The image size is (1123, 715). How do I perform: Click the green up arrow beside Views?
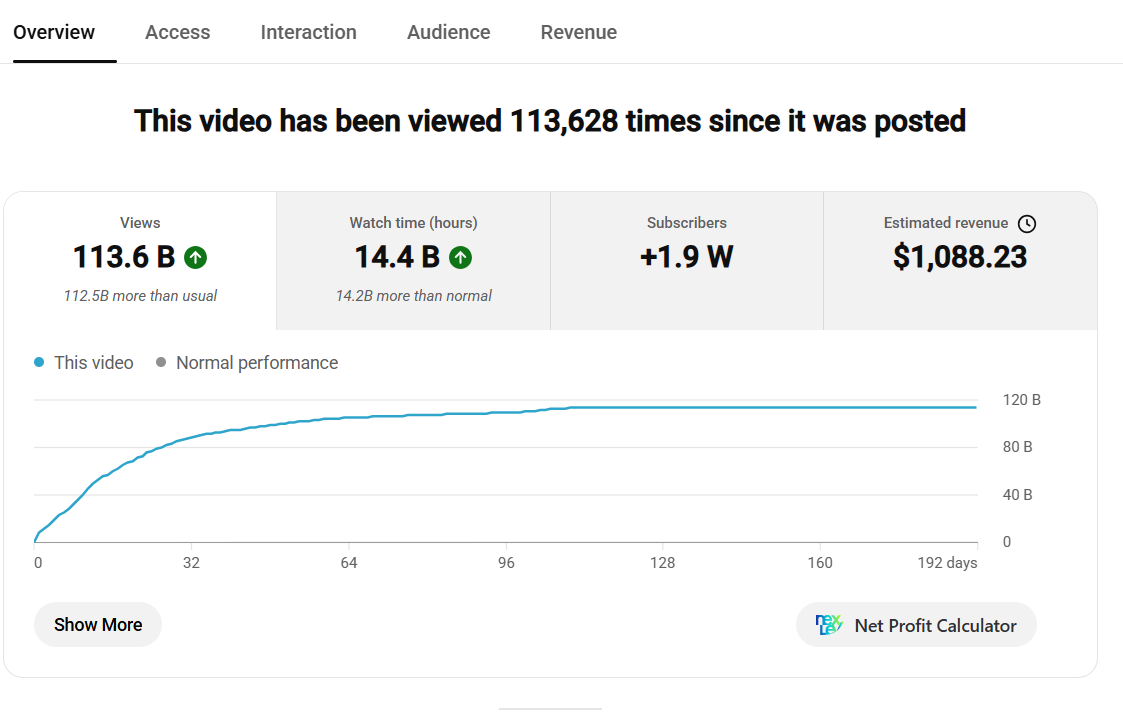tap(196, 257)
